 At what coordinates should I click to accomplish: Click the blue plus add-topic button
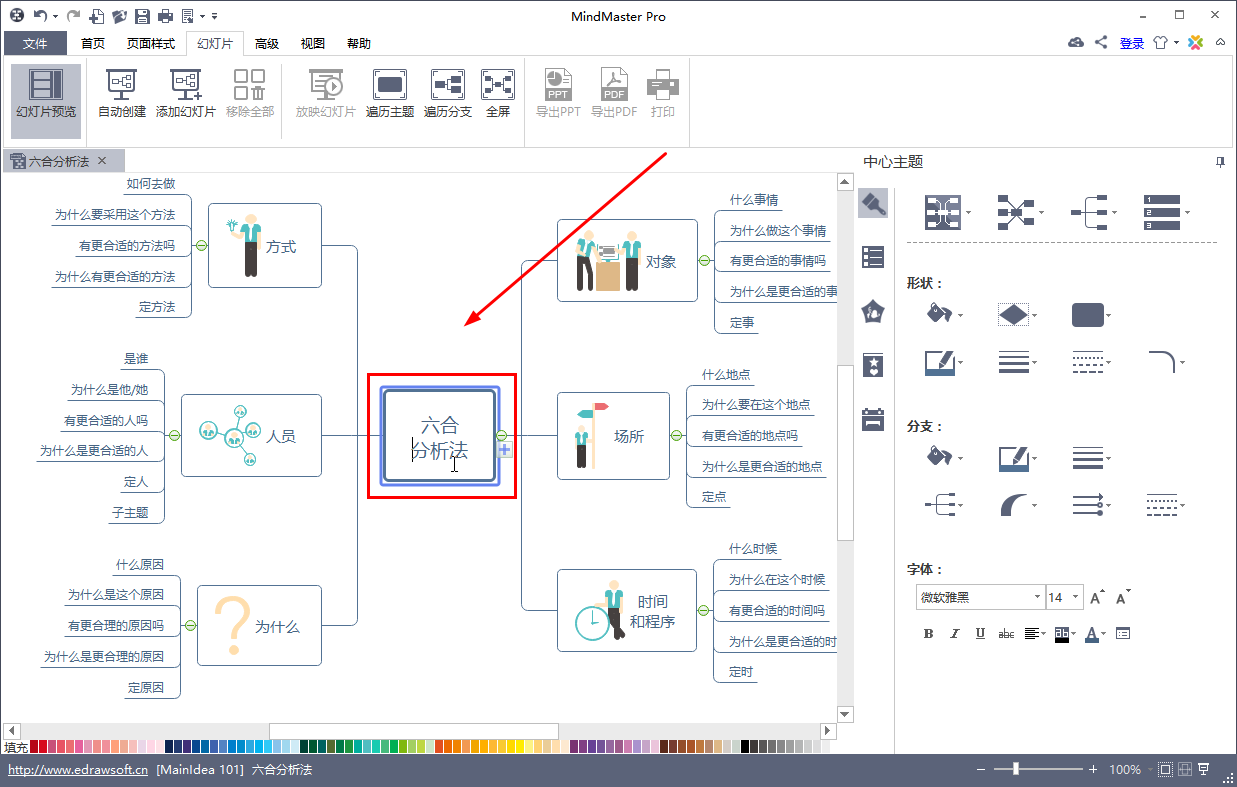504,451
